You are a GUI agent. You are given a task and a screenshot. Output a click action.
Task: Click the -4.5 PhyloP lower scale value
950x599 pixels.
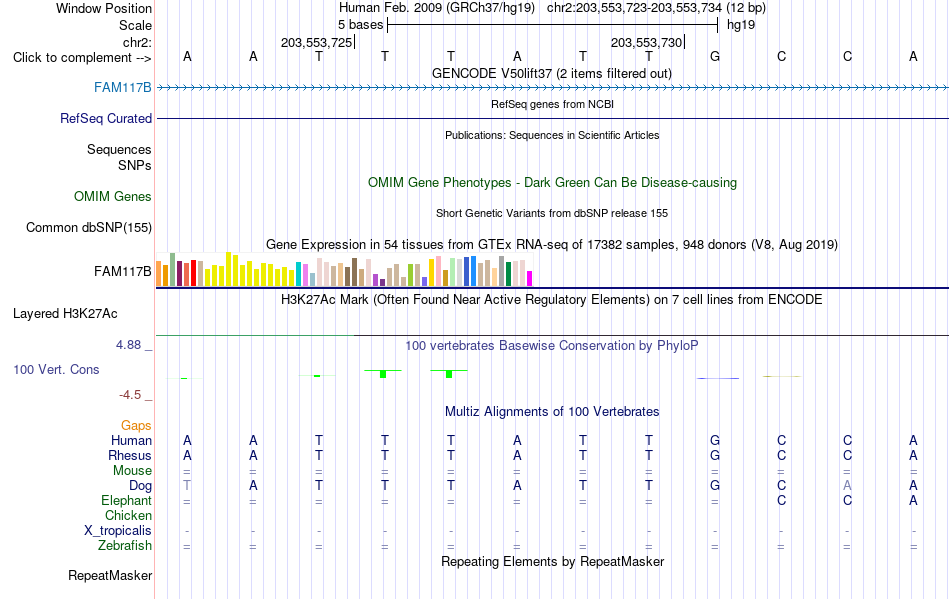(130, 395)
